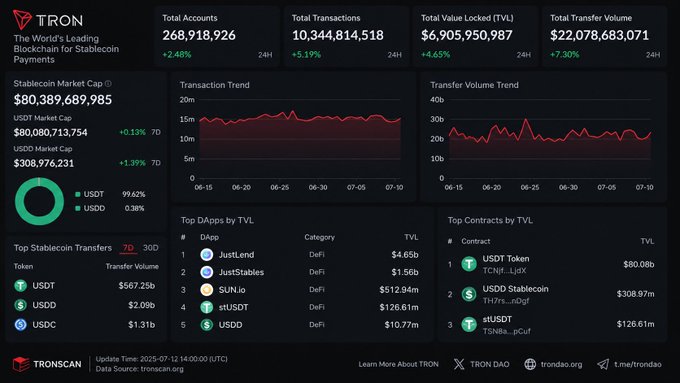This screenshot has width=680, height=383.
Task: Click the USDT transfer volume $567.25b
Action: click(137, 285)
